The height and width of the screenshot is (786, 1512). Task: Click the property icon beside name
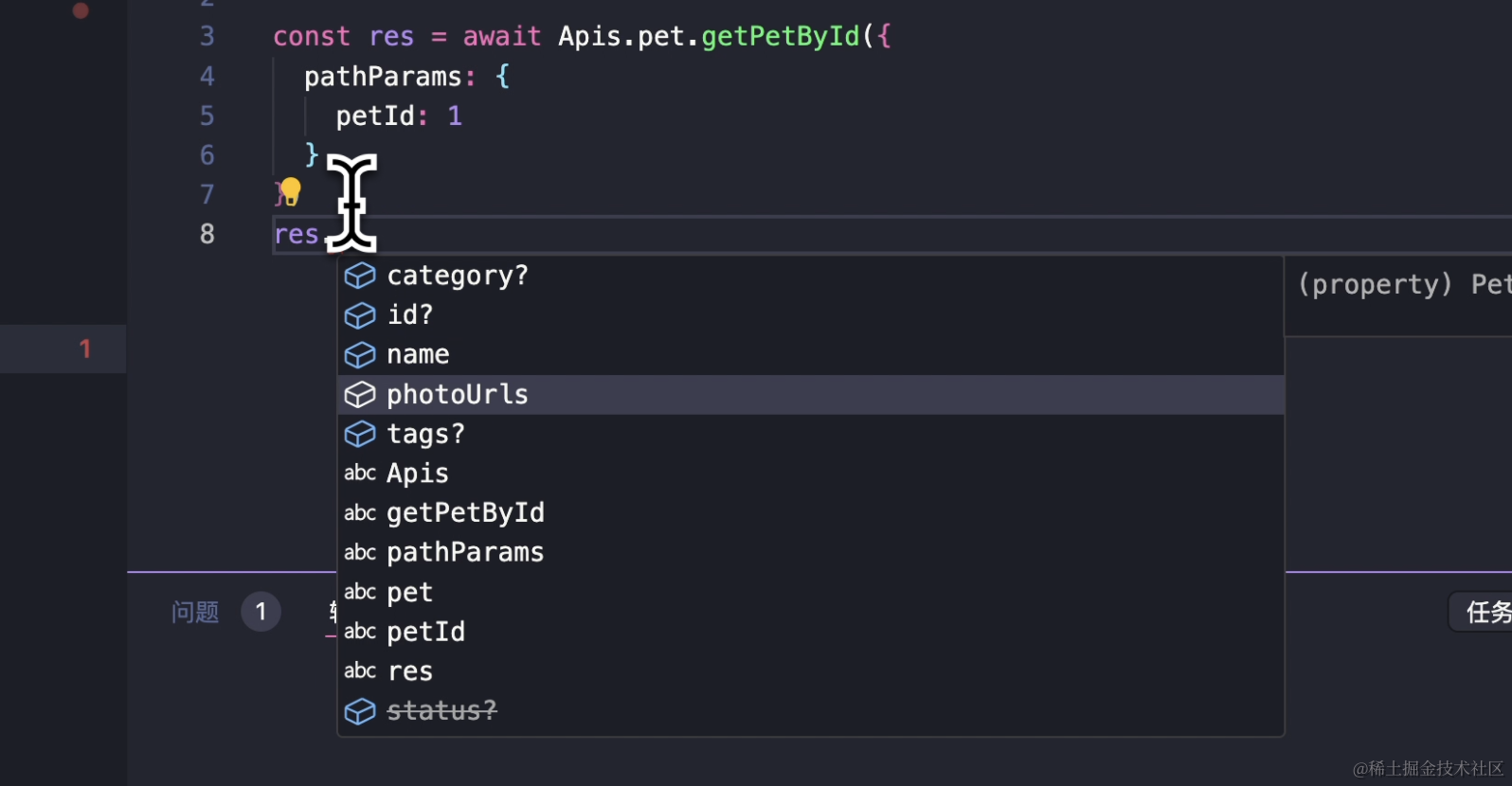click(360, 355)
